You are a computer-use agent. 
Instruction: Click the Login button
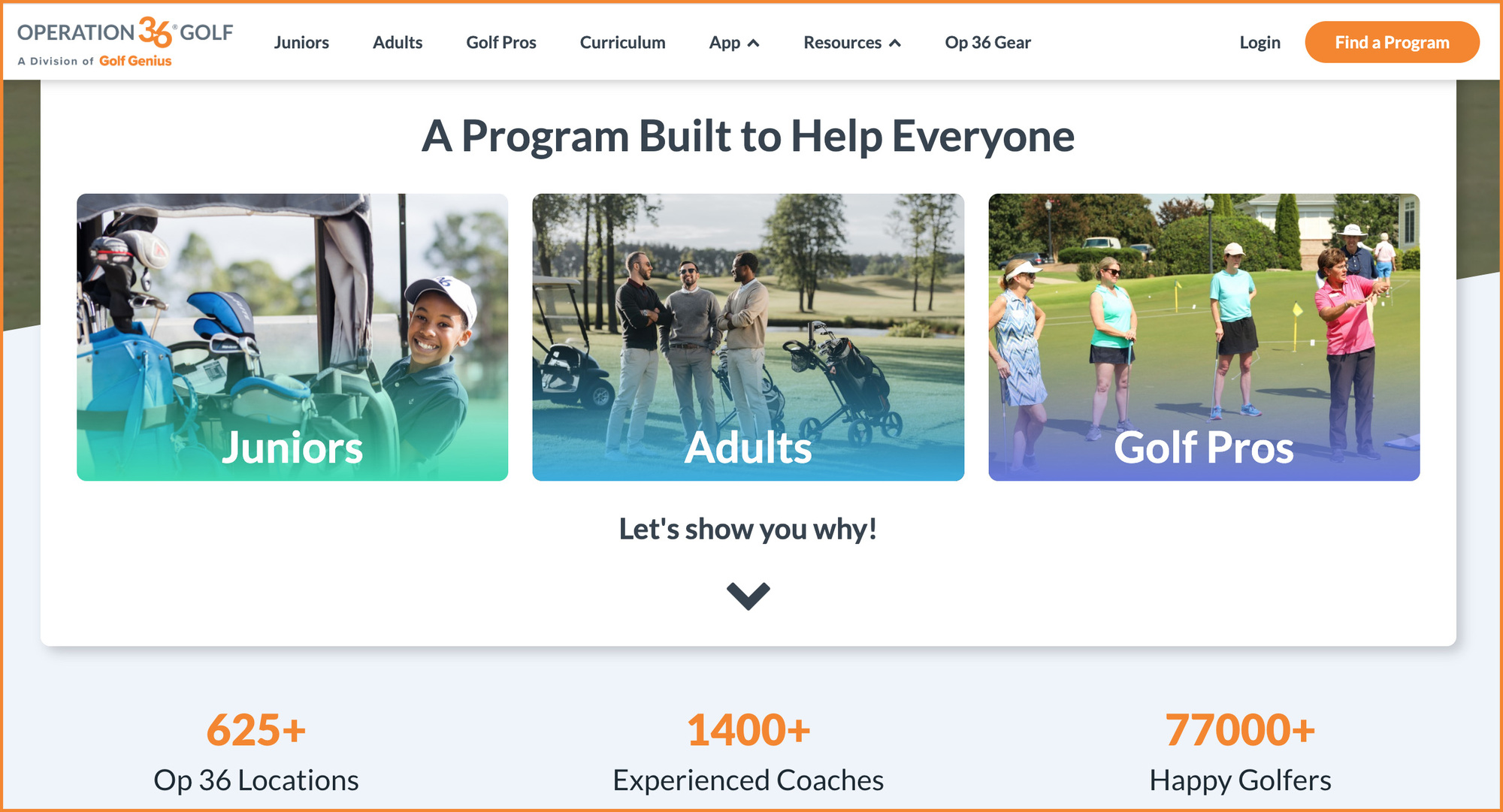click(1257, 41)
